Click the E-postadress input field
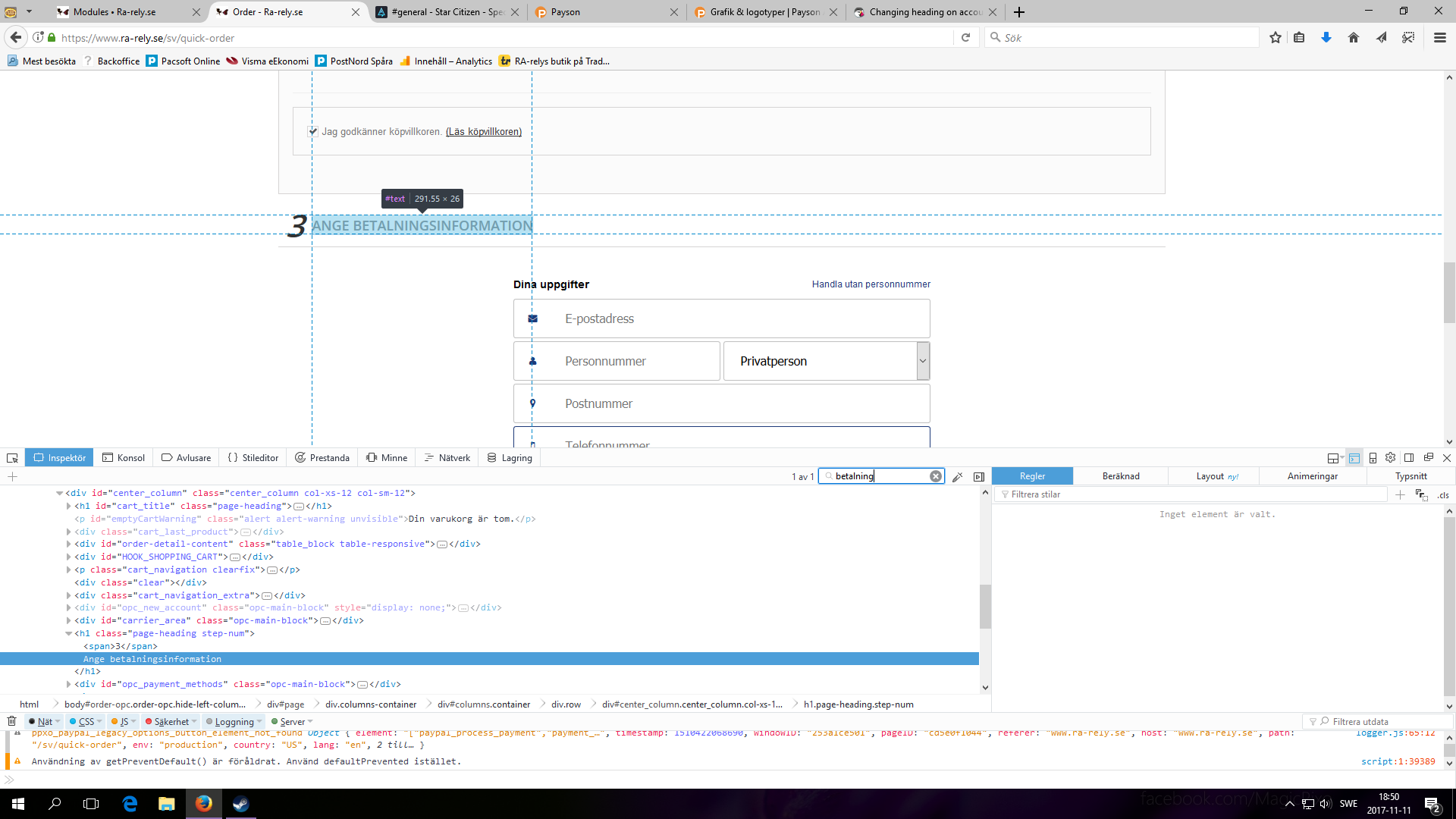The height and width of the screenshot is (819, 1456). tap(721, 318)
